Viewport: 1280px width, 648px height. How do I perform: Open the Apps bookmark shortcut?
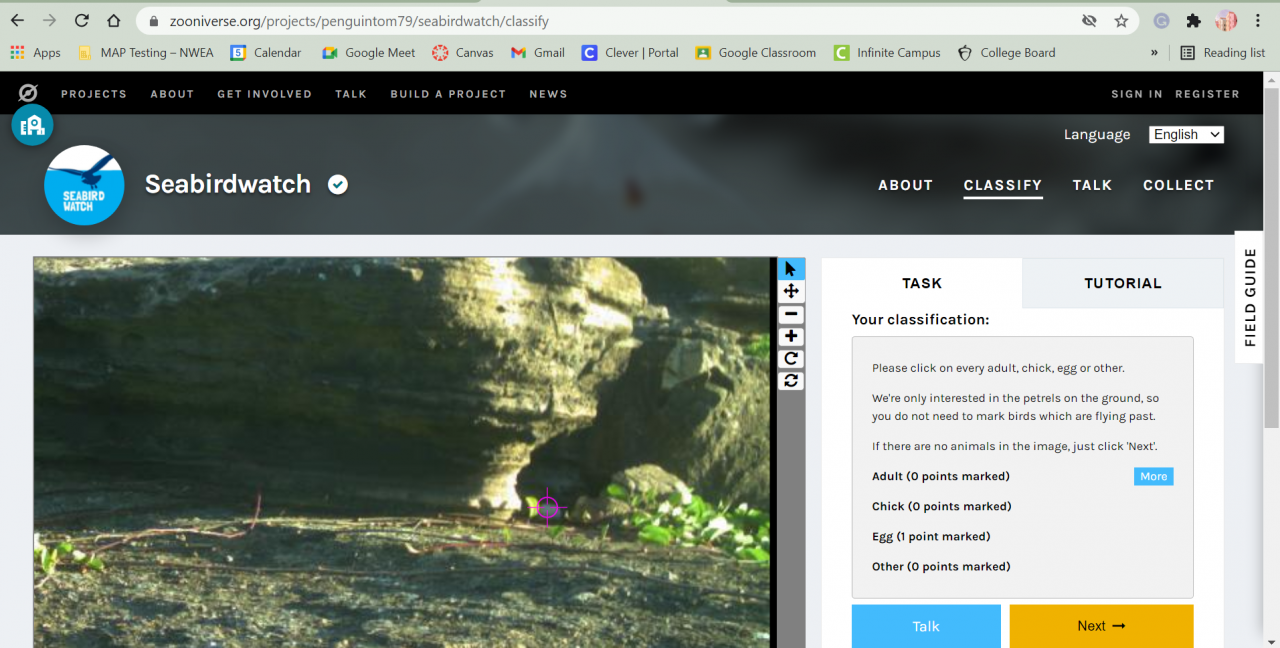[35, 53]
